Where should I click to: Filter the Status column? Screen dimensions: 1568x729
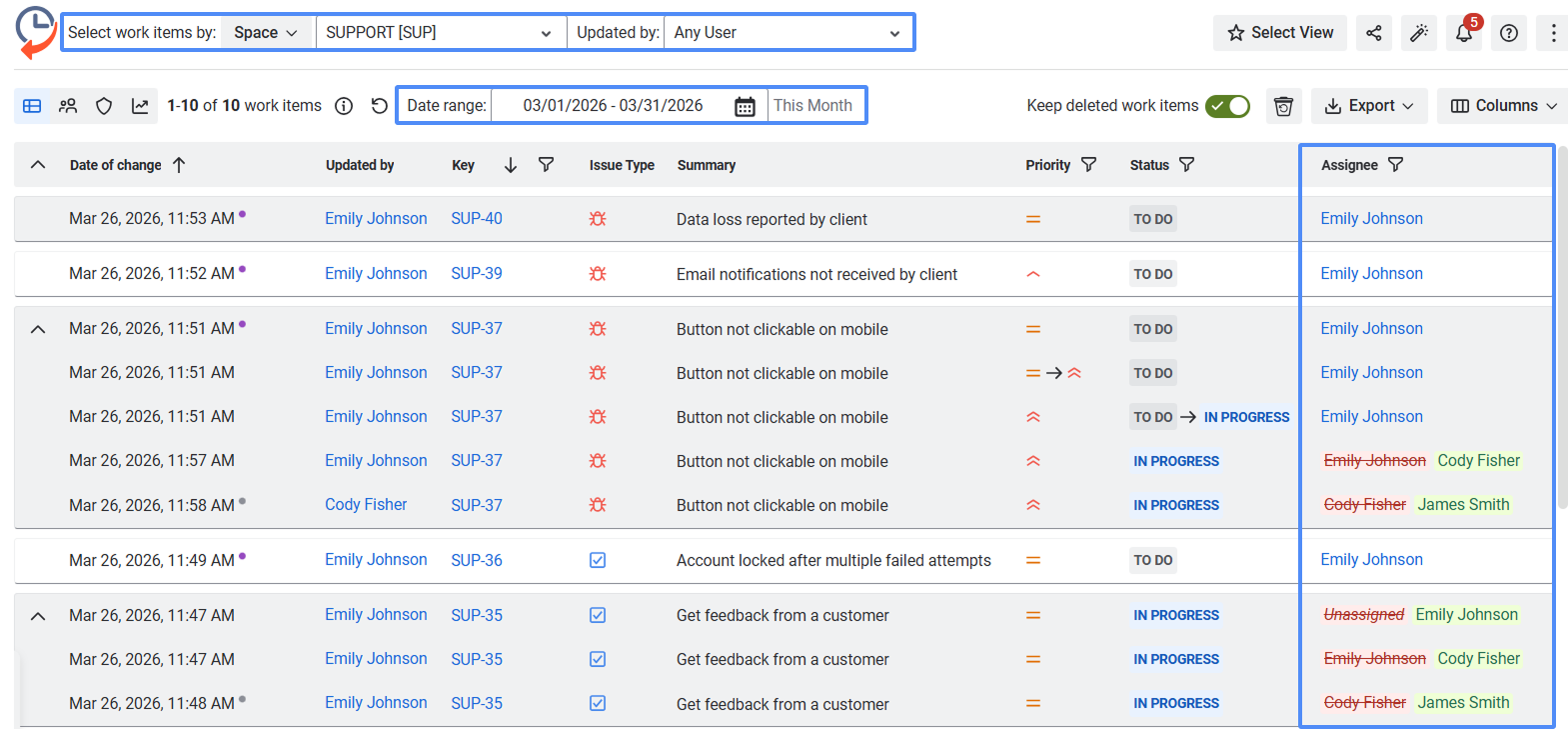(x=1186, y=165)
